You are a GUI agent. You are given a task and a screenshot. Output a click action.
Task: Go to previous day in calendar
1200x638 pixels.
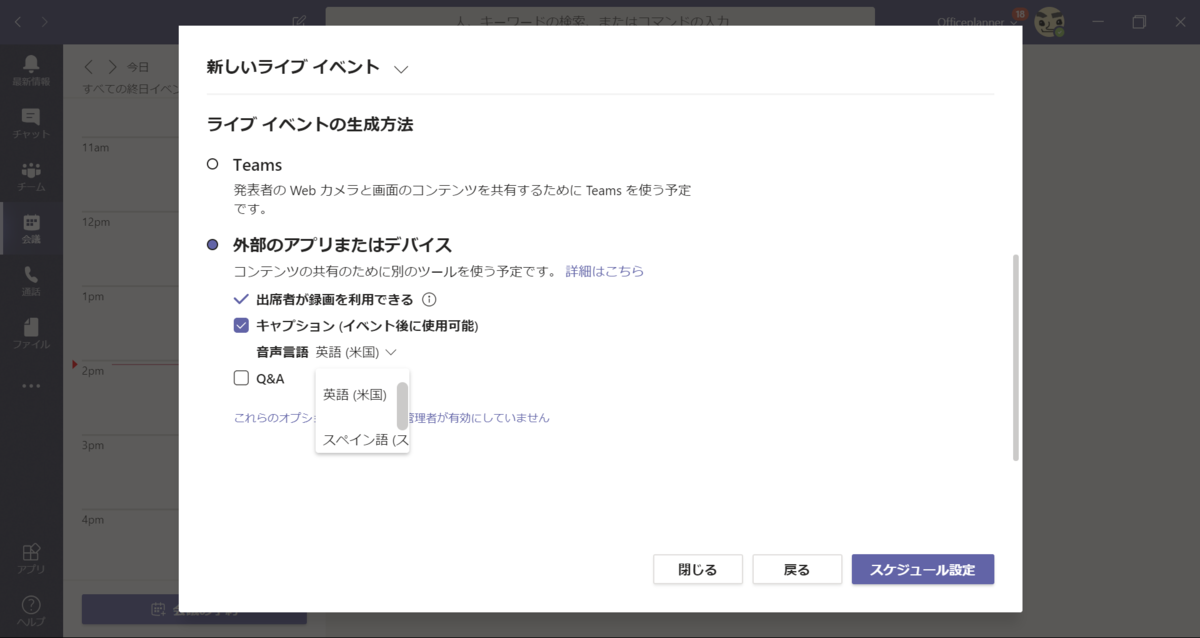(89, 67)
